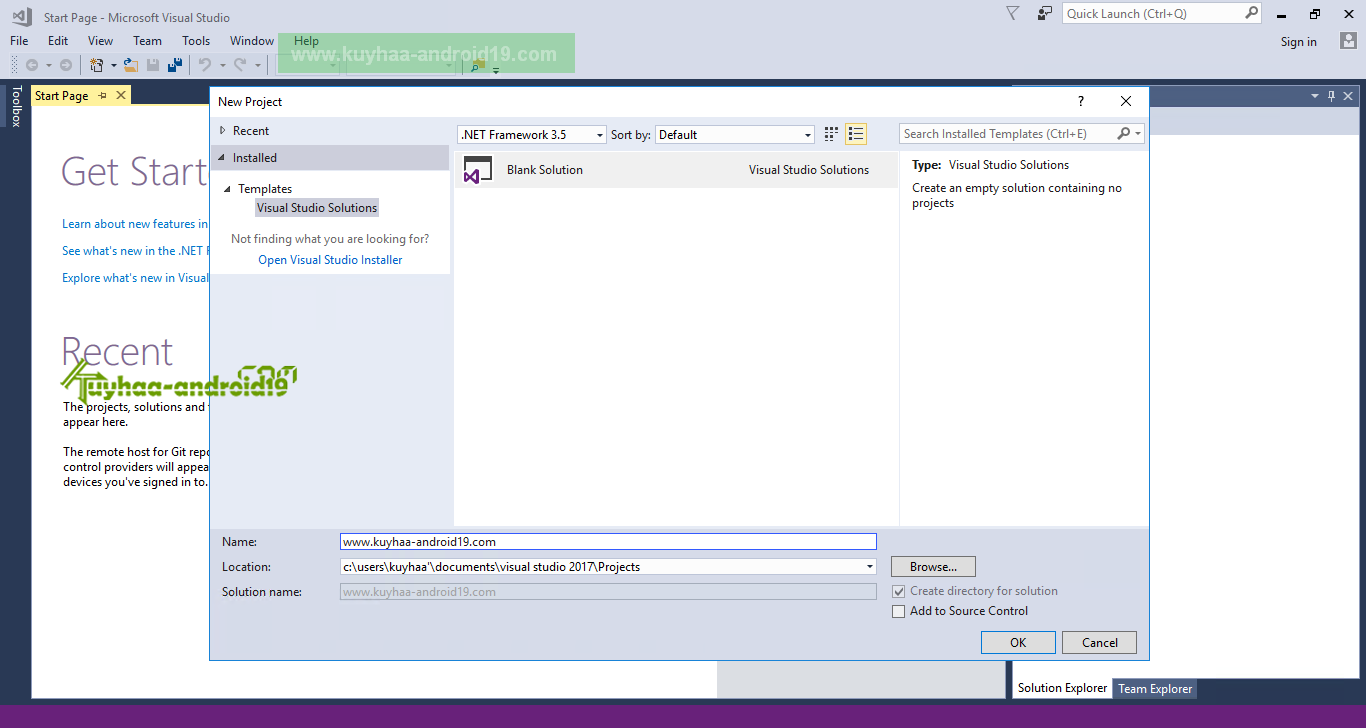Enable Add to Source Control checkbox

coord(899,611)
